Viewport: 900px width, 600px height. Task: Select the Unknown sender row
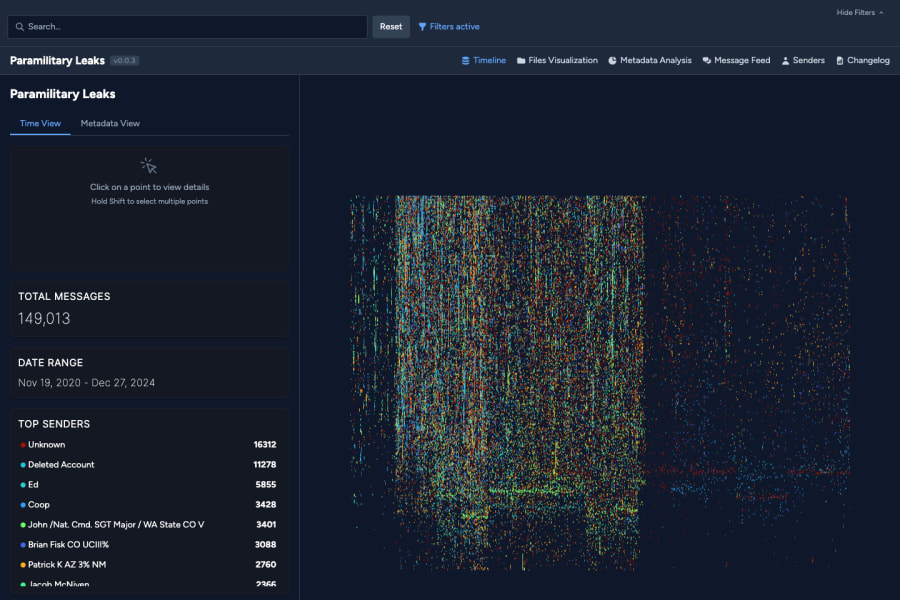pos(148,444)
